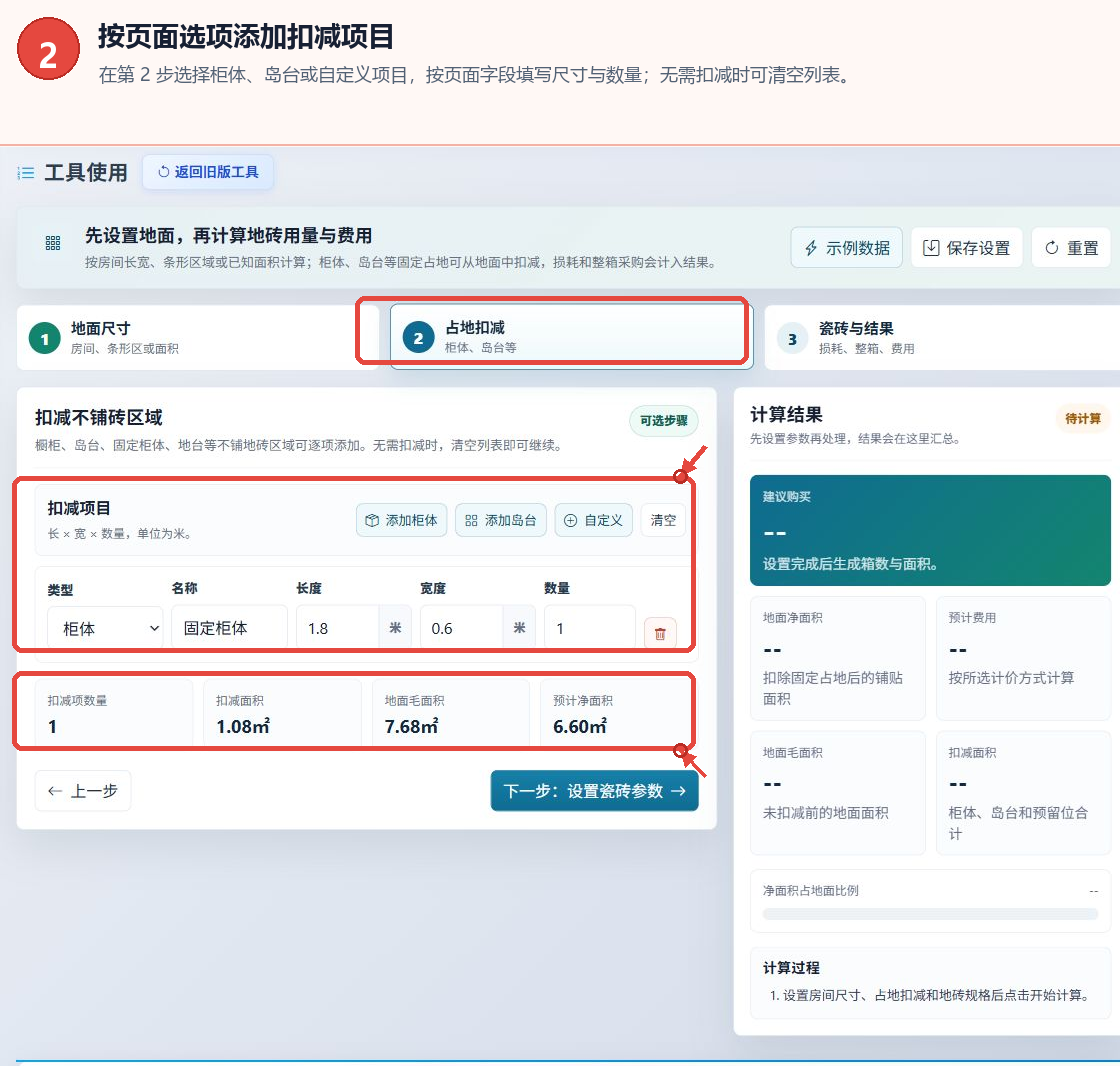Click the 返回旧版工具 button
Screen dimensions: 1120x1066
point(208,172)
